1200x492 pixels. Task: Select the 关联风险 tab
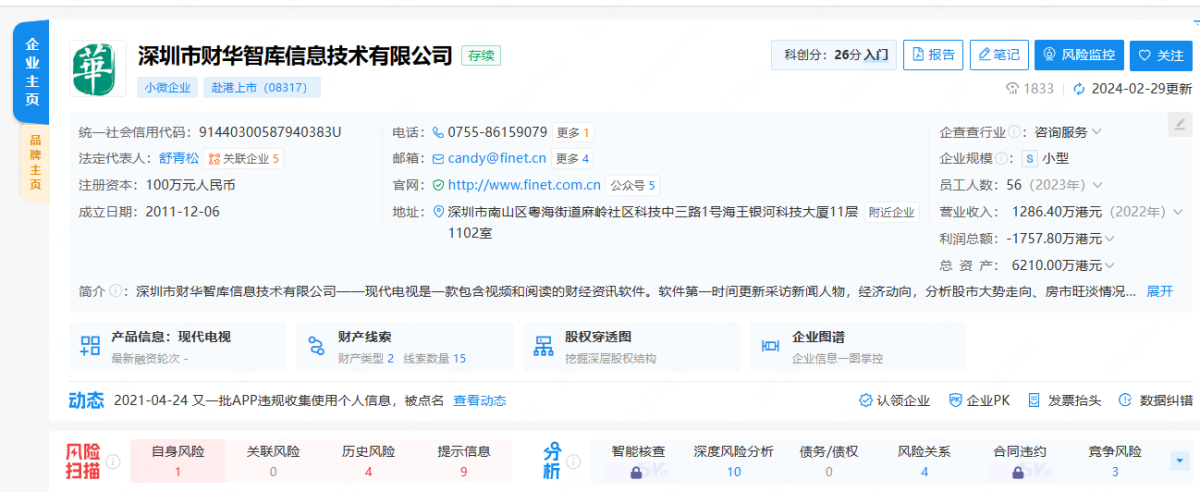[274, 461]
